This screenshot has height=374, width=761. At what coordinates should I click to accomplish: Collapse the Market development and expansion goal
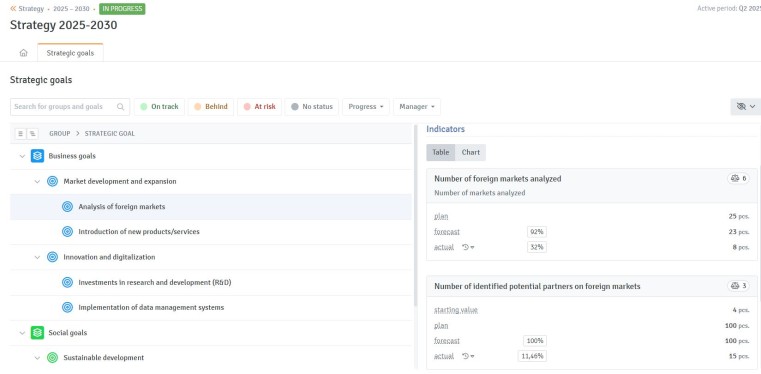pos(37,181)
